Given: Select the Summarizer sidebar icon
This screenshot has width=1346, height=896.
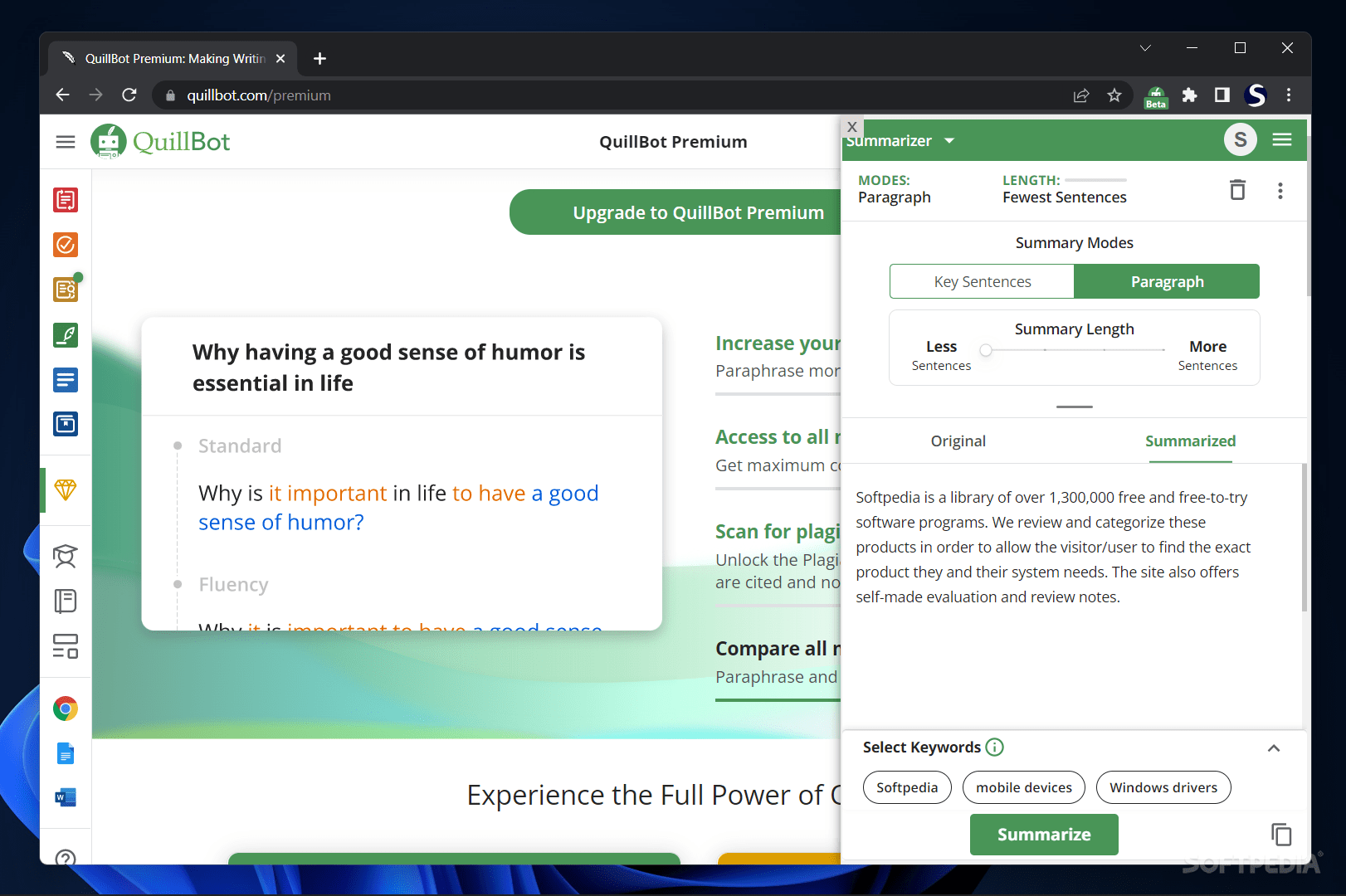Looking at the screenshot, I should [66, 380].
